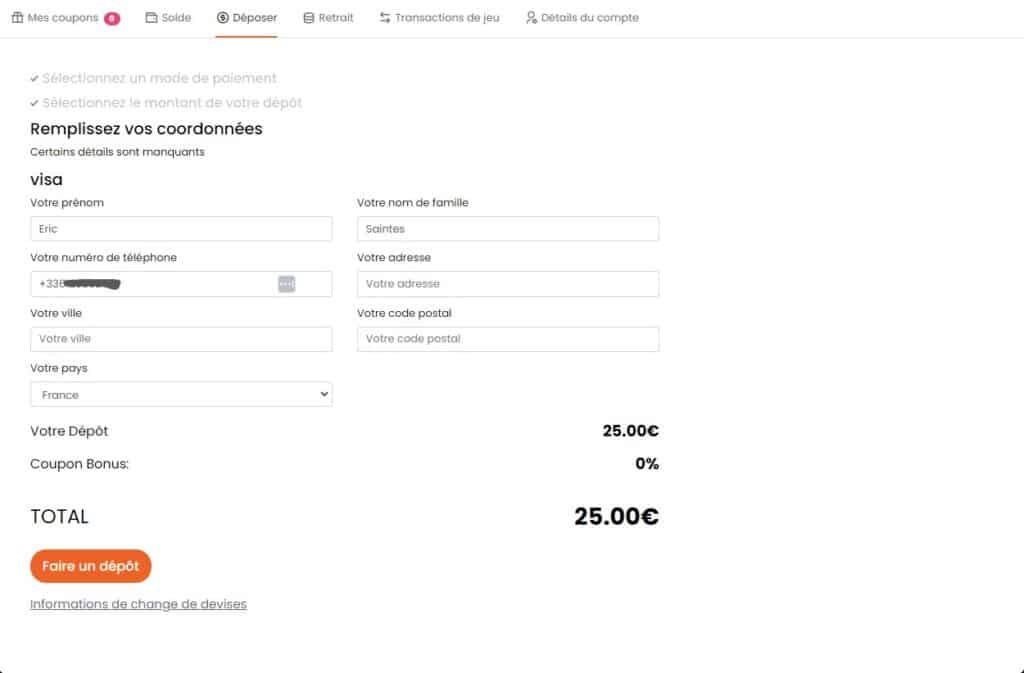Click the Votre adresse field

point(508,284)
